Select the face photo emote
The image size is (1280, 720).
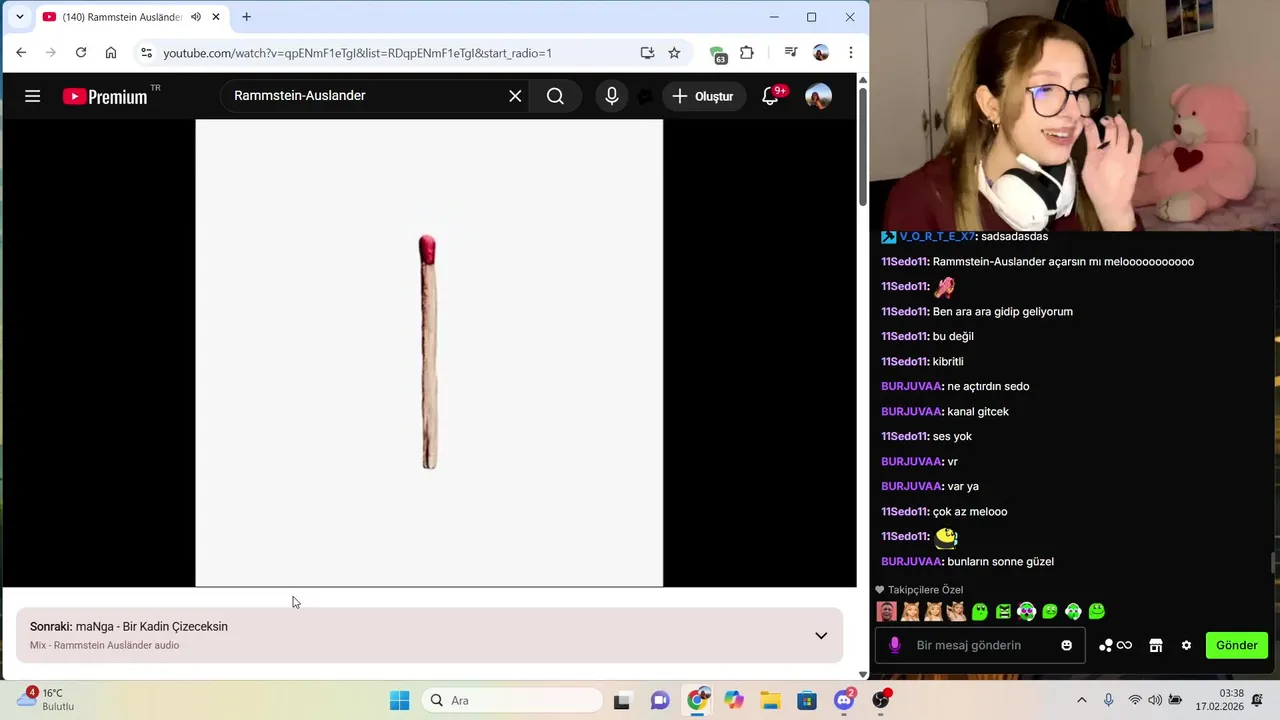tap(887, 611)
